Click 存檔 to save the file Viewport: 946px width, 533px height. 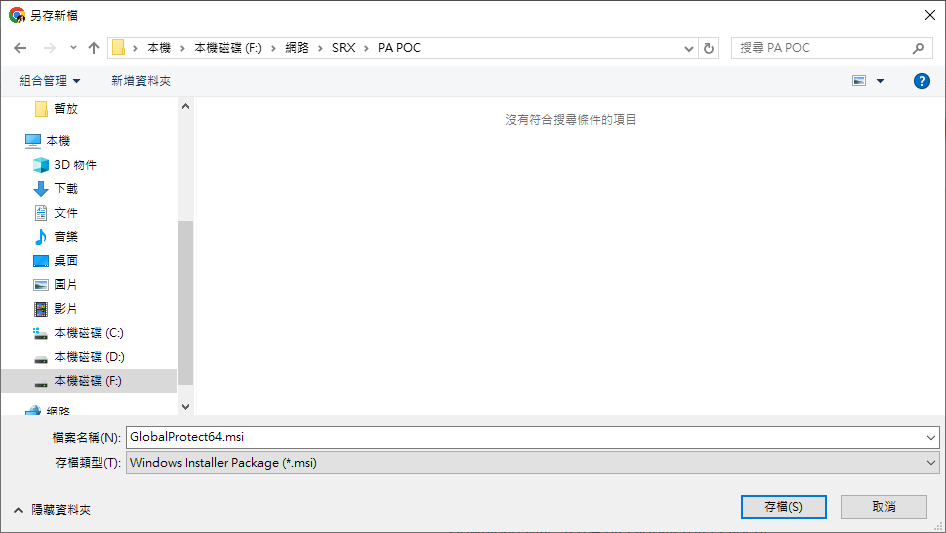click(783, 507)
